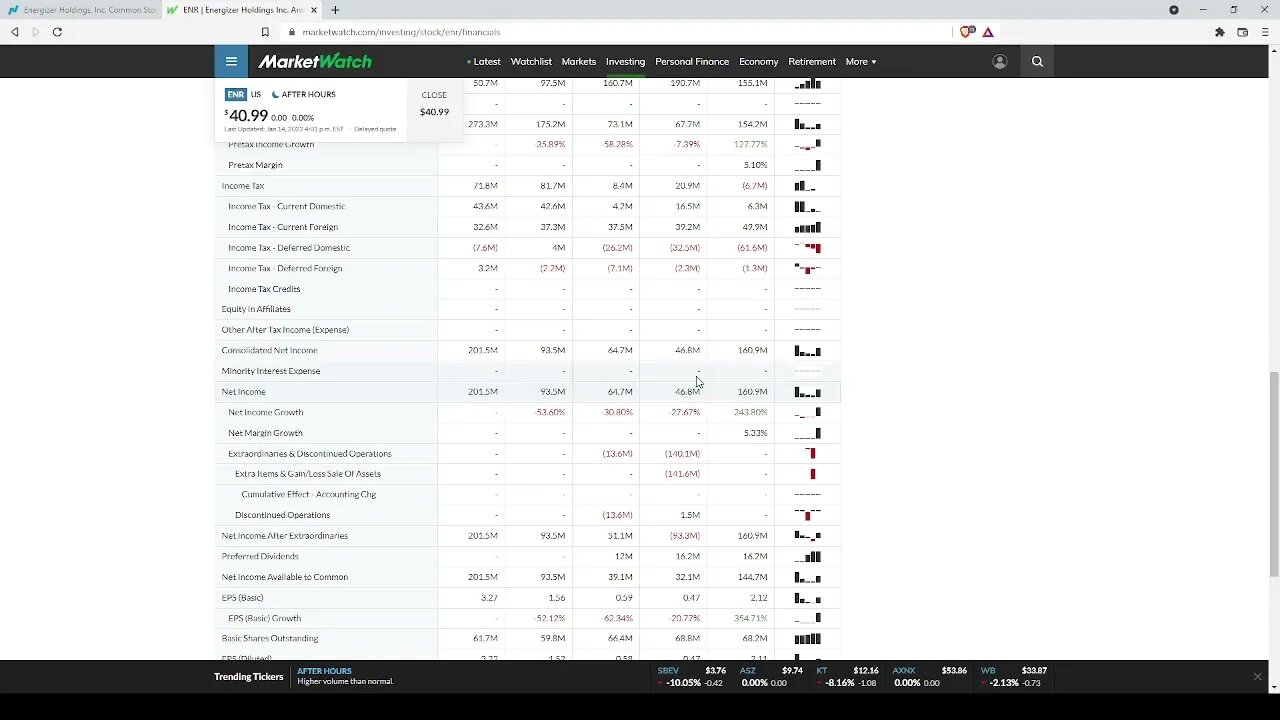Screen dimensions: 1280x720
Task: Click the Preferred Dividends trend sparkline
Action: [x=807, y=556]
